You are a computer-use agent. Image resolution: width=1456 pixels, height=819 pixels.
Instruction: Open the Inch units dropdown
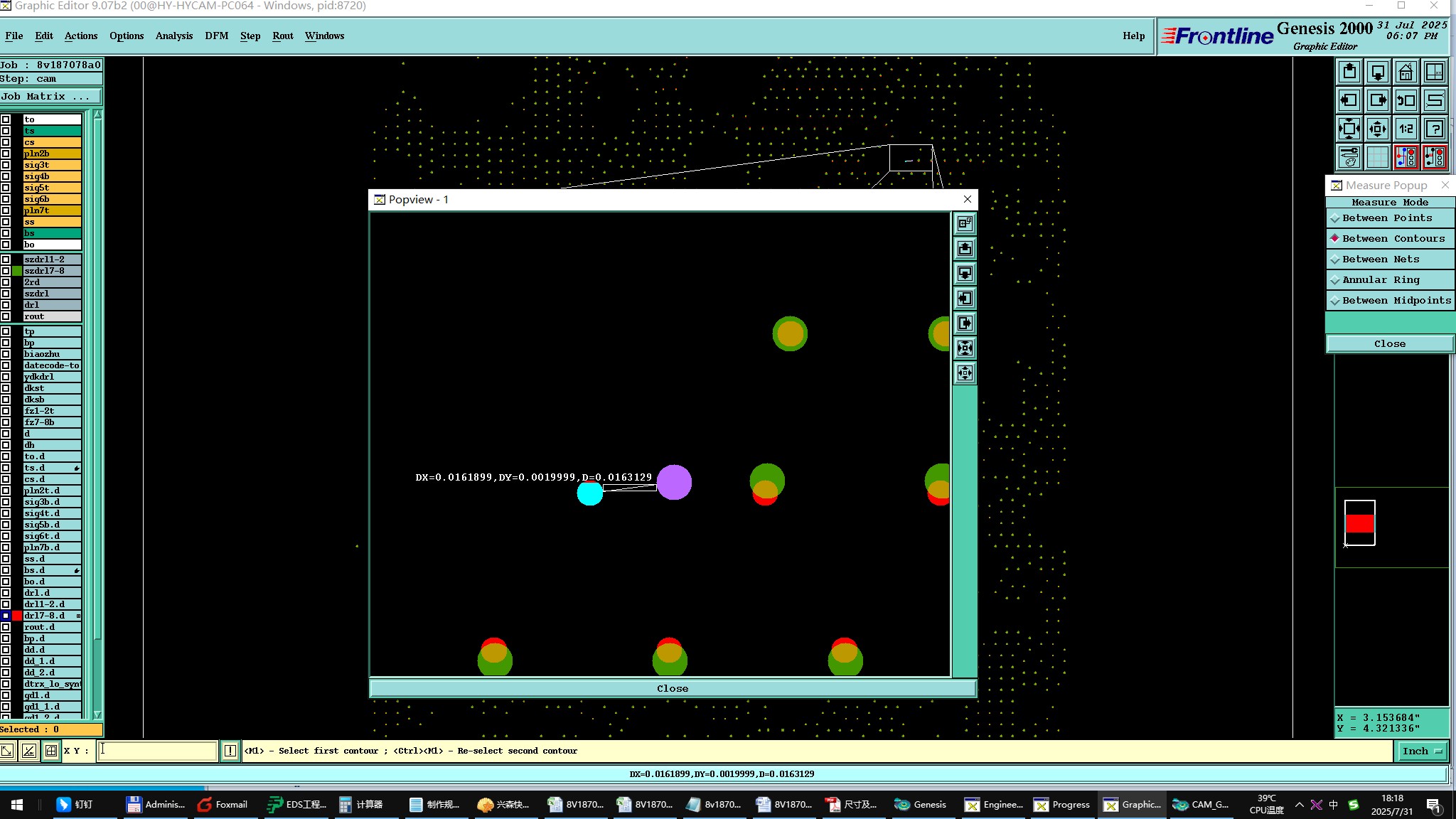point(1422,751)
